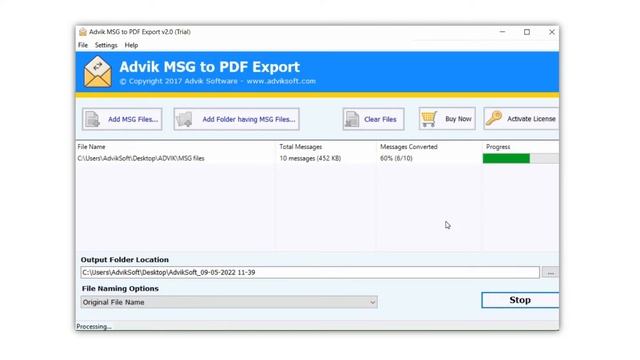This screenshot has height=360, width=640.
Task: Open the Settings menu
Action: (106, 45)
